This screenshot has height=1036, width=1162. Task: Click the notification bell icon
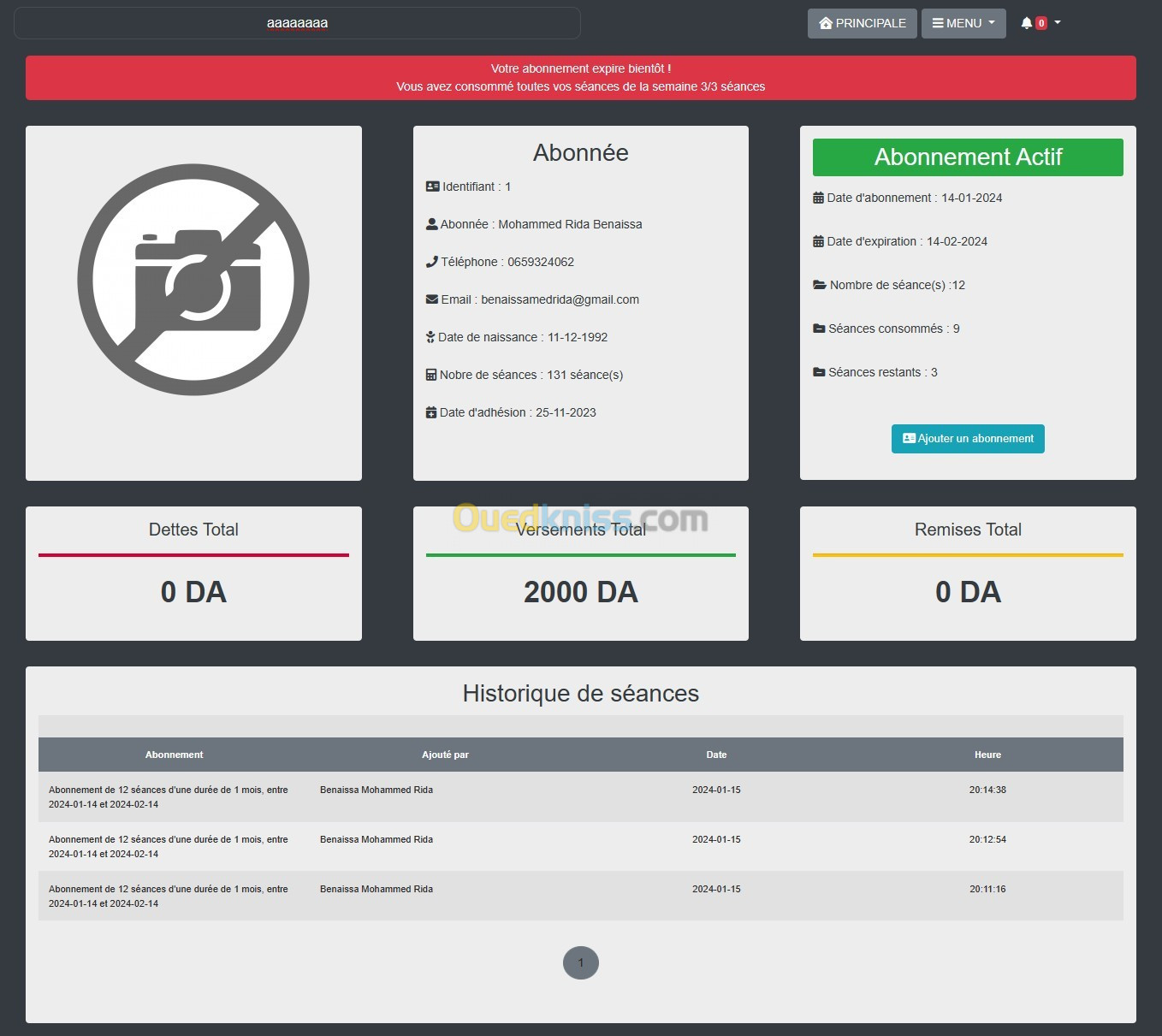pyautogui.click(x=1027, y=23)
